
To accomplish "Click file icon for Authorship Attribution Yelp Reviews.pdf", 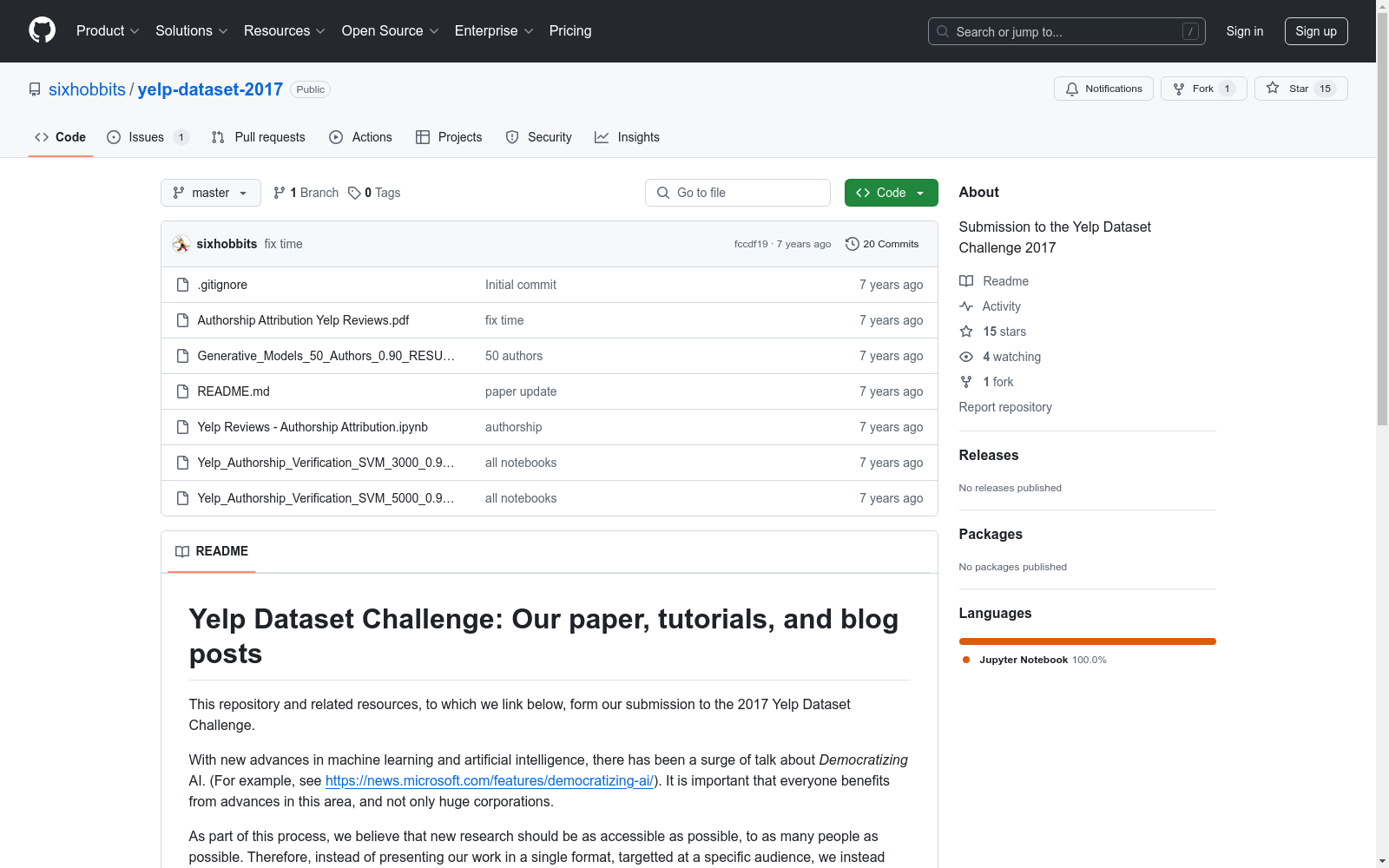I will 182,320.
